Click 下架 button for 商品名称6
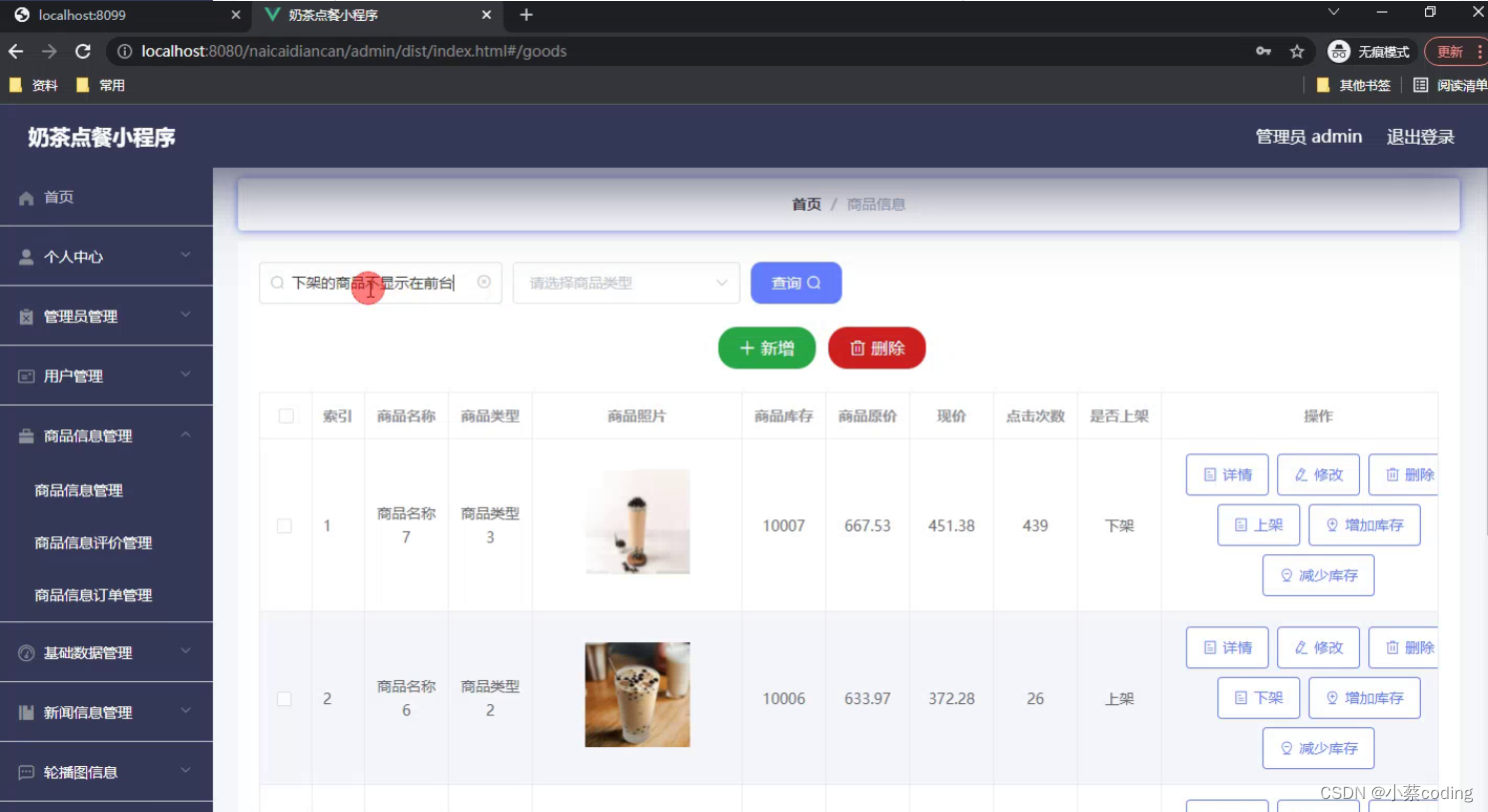The width and height of the screenshot is (1488, 812). [1258, 697]
